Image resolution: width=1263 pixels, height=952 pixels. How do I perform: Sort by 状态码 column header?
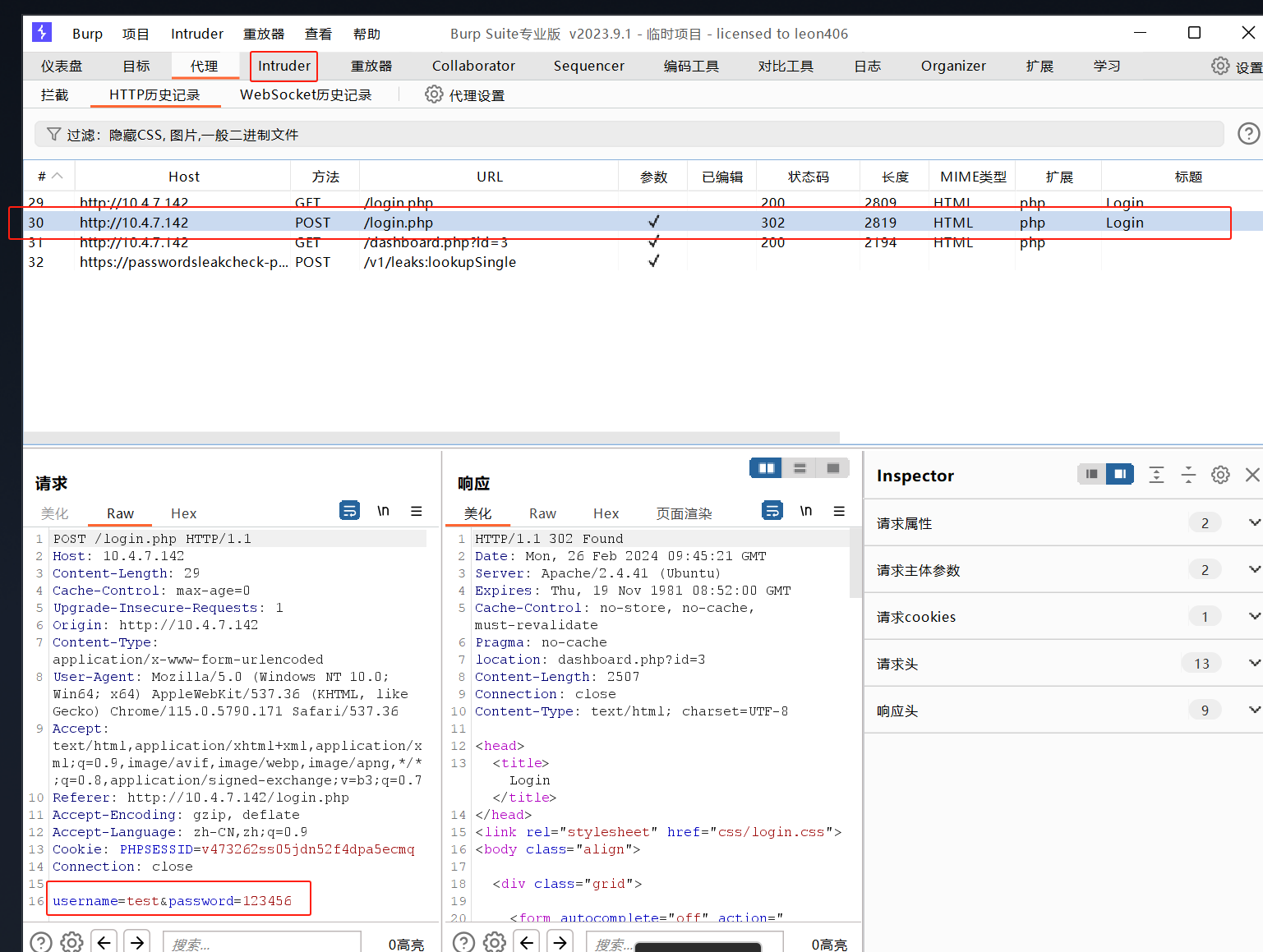click(x=808, y=176)
